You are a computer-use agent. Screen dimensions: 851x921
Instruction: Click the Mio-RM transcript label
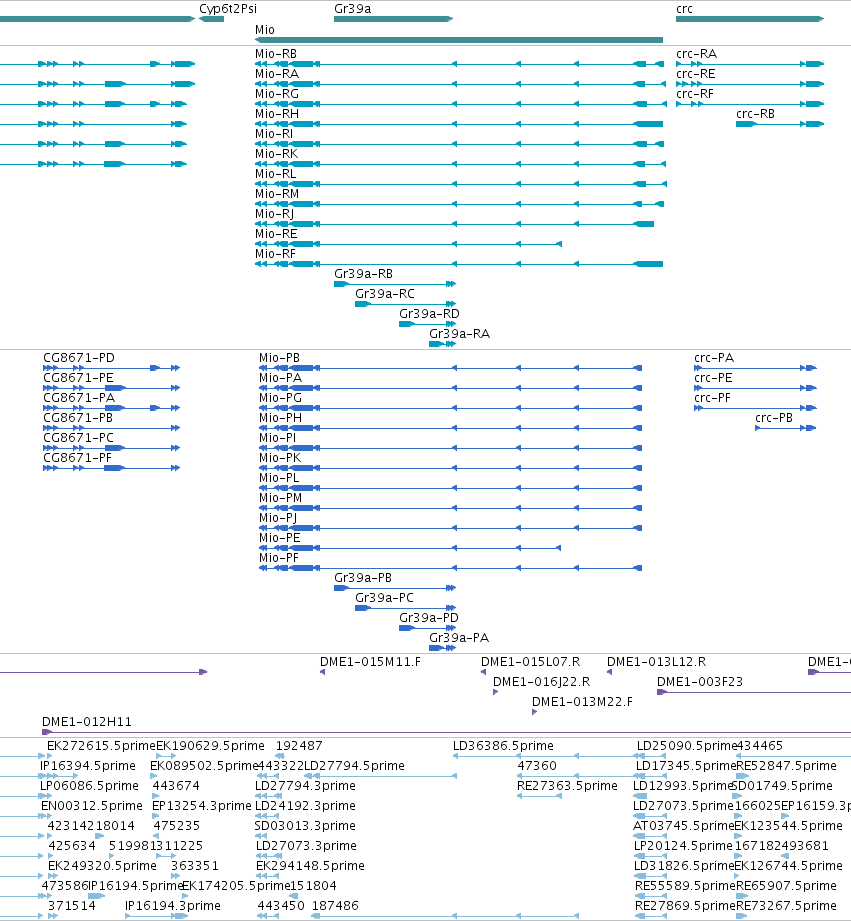click(277, 194)
